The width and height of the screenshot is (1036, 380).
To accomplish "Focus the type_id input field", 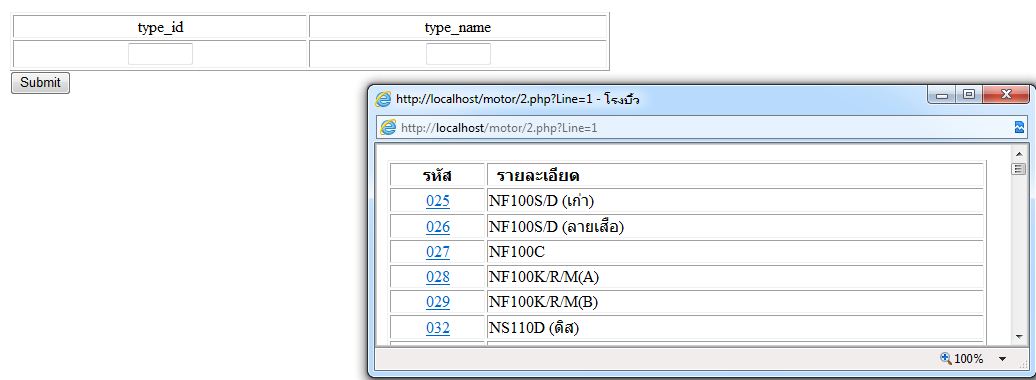I will click(x=161, y=54).
